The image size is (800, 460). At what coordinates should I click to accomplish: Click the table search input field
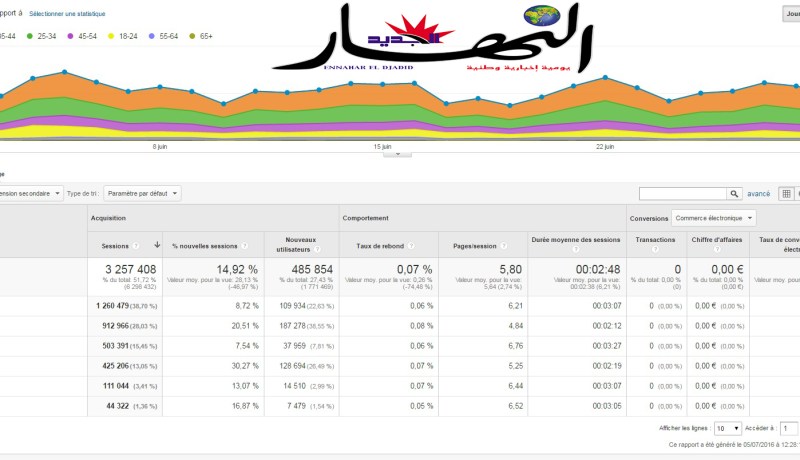pos(683,194)
